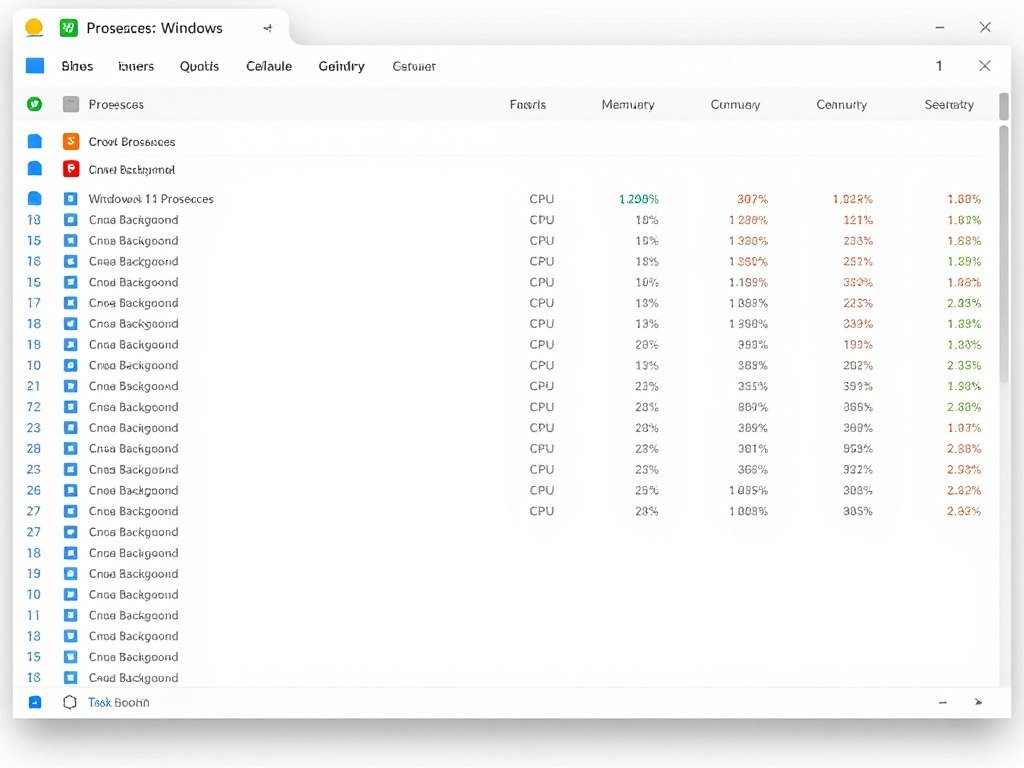Sort processes by the Memory column

click(628, 103)
